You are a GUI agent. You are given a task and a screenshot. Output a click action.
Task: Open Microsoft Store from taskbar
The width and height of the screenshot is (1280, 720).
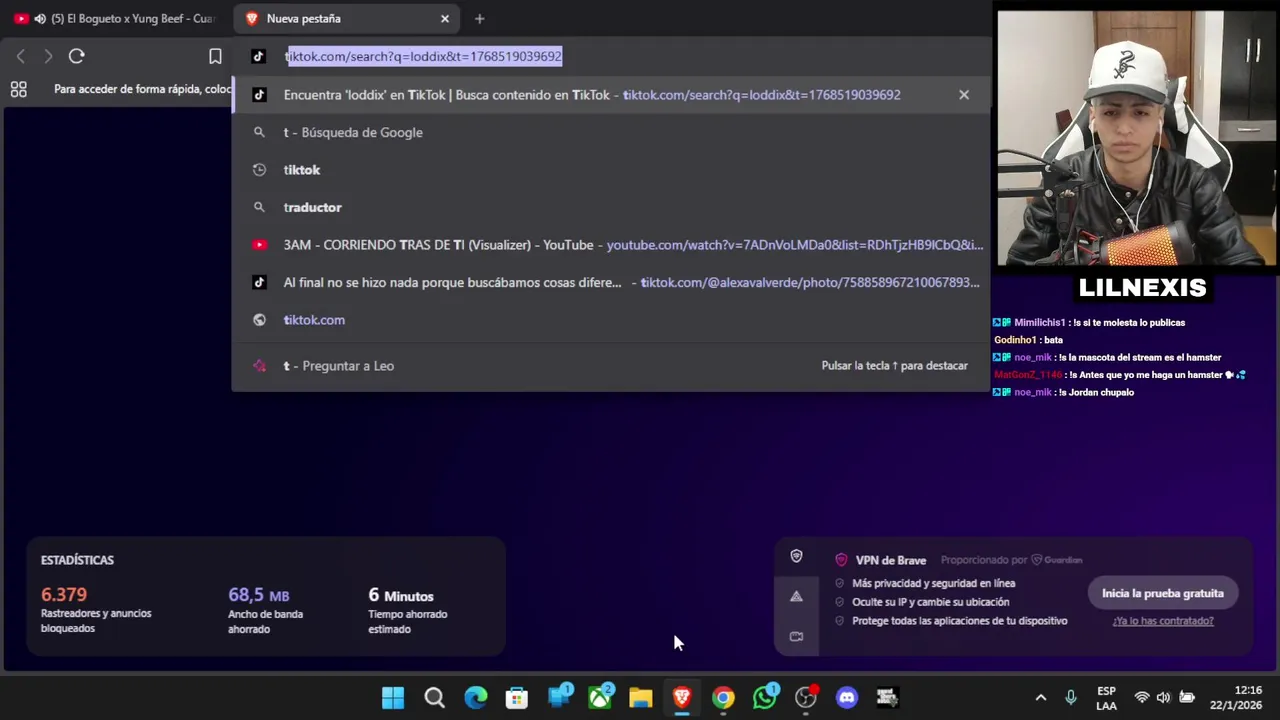click(517, 697)
